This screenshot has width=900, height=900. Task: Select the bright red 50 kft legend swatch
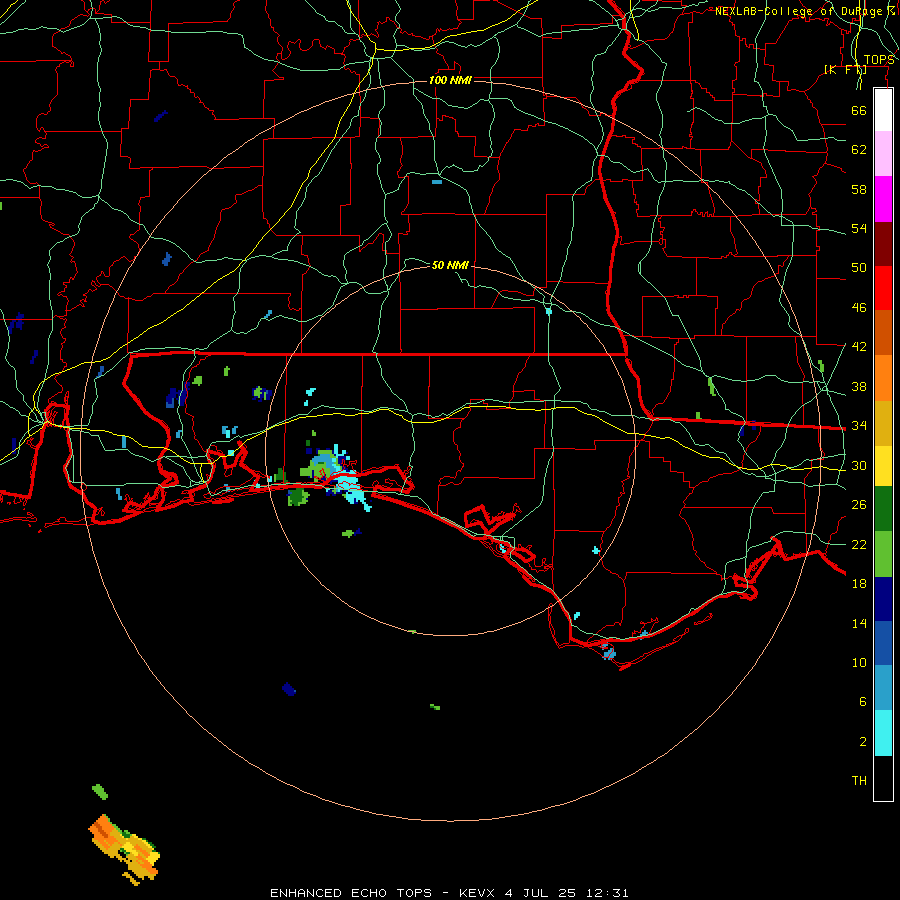point(883,288)
